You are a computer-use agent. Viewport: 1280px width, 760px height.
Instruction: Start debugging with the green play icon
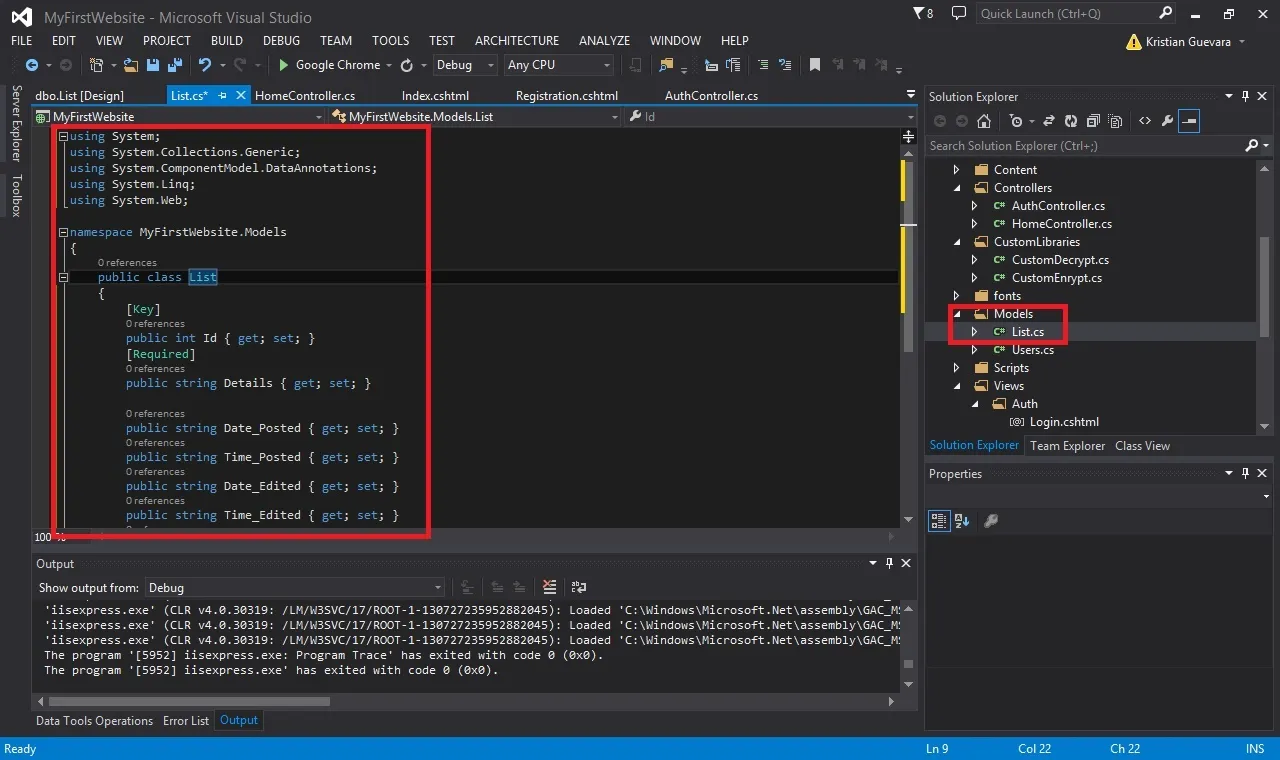284,65
